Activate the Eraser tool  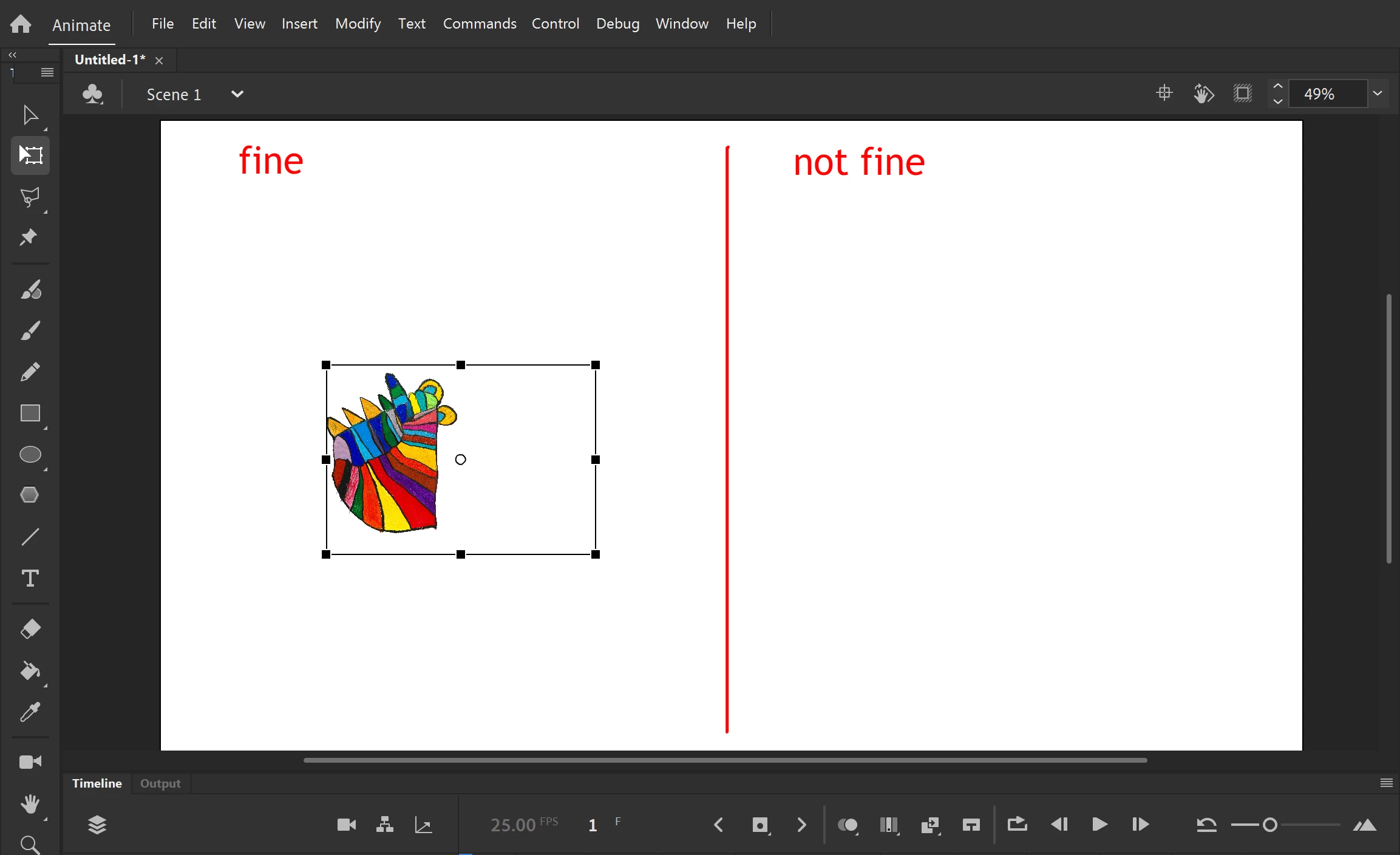coord(30,629)
